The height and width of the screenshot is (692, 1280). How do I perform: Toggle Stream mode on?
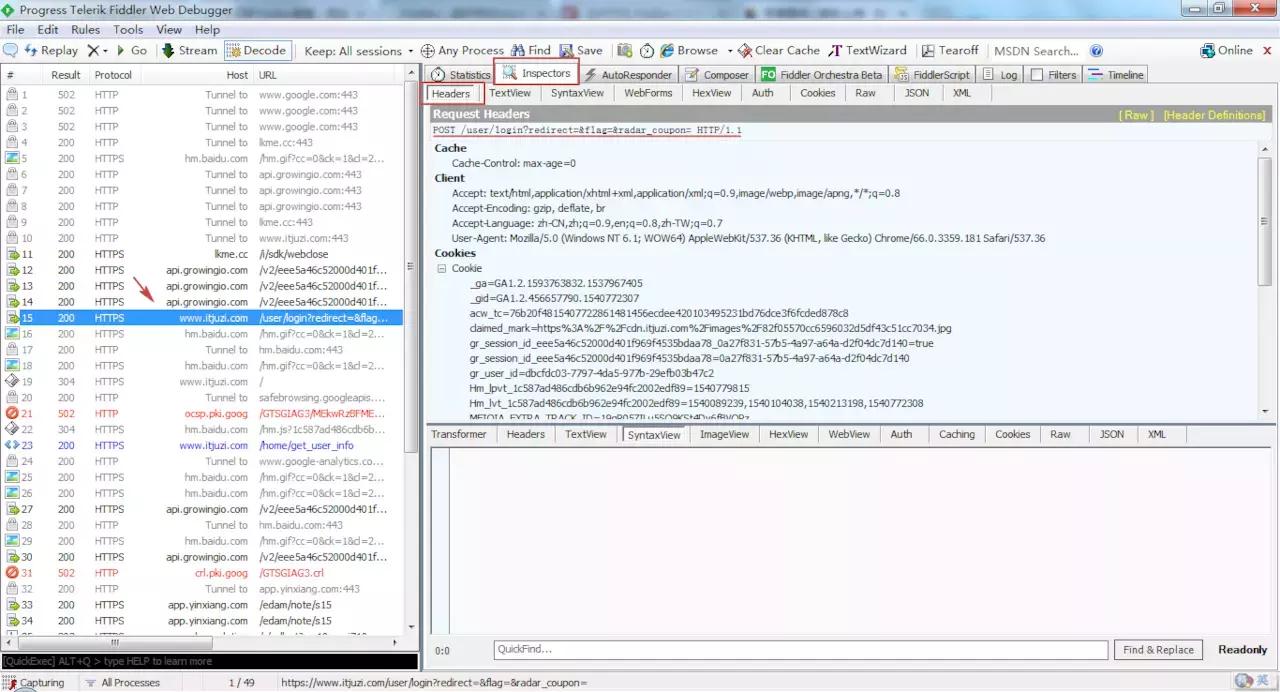188,50
